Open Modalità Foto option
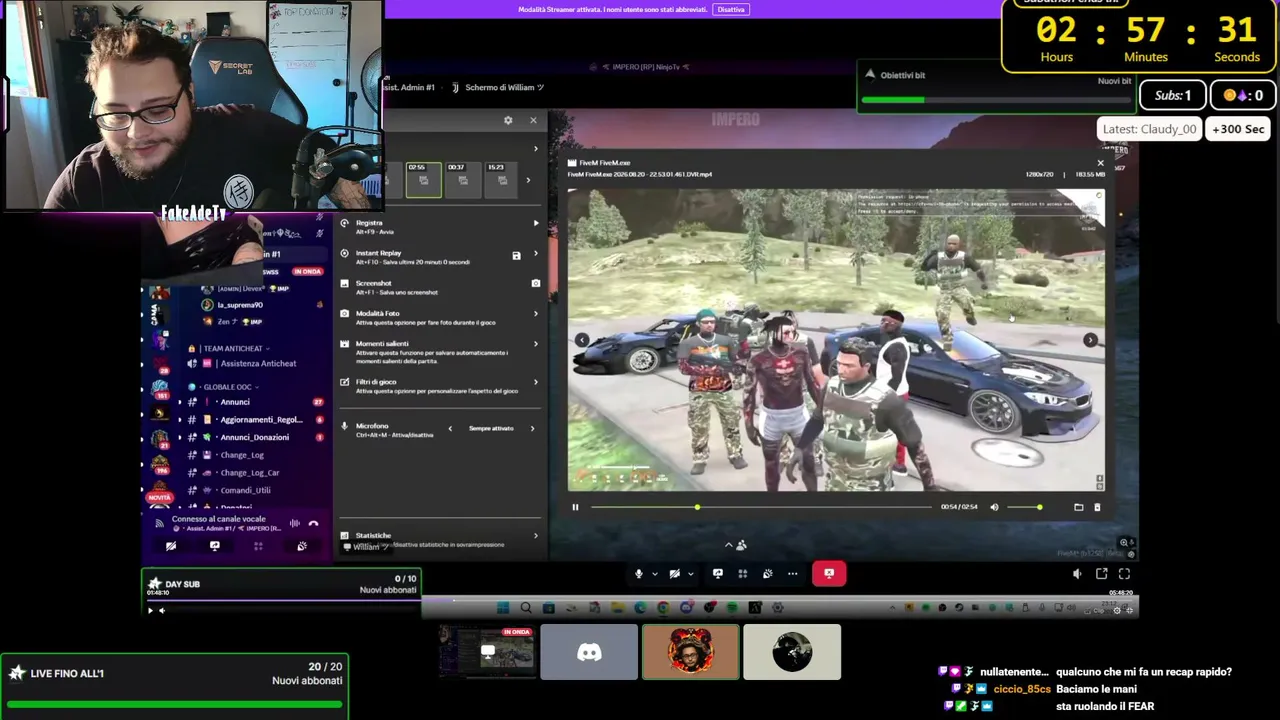This screenshot has height=720, width=1280. point(439,317)
